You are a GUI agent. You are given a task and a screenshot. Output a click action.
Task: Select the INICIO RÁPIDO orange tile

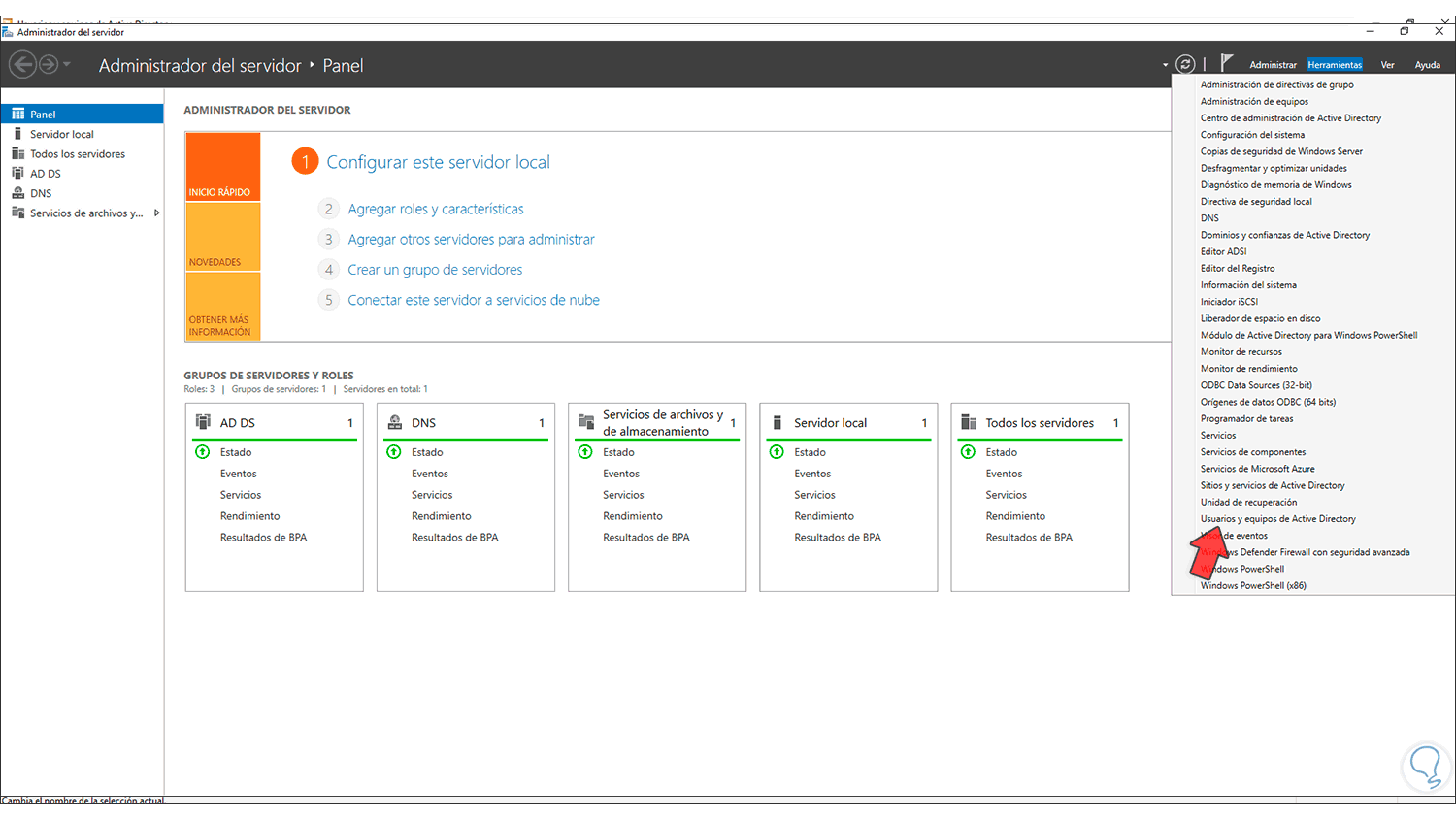pos(223,167)
